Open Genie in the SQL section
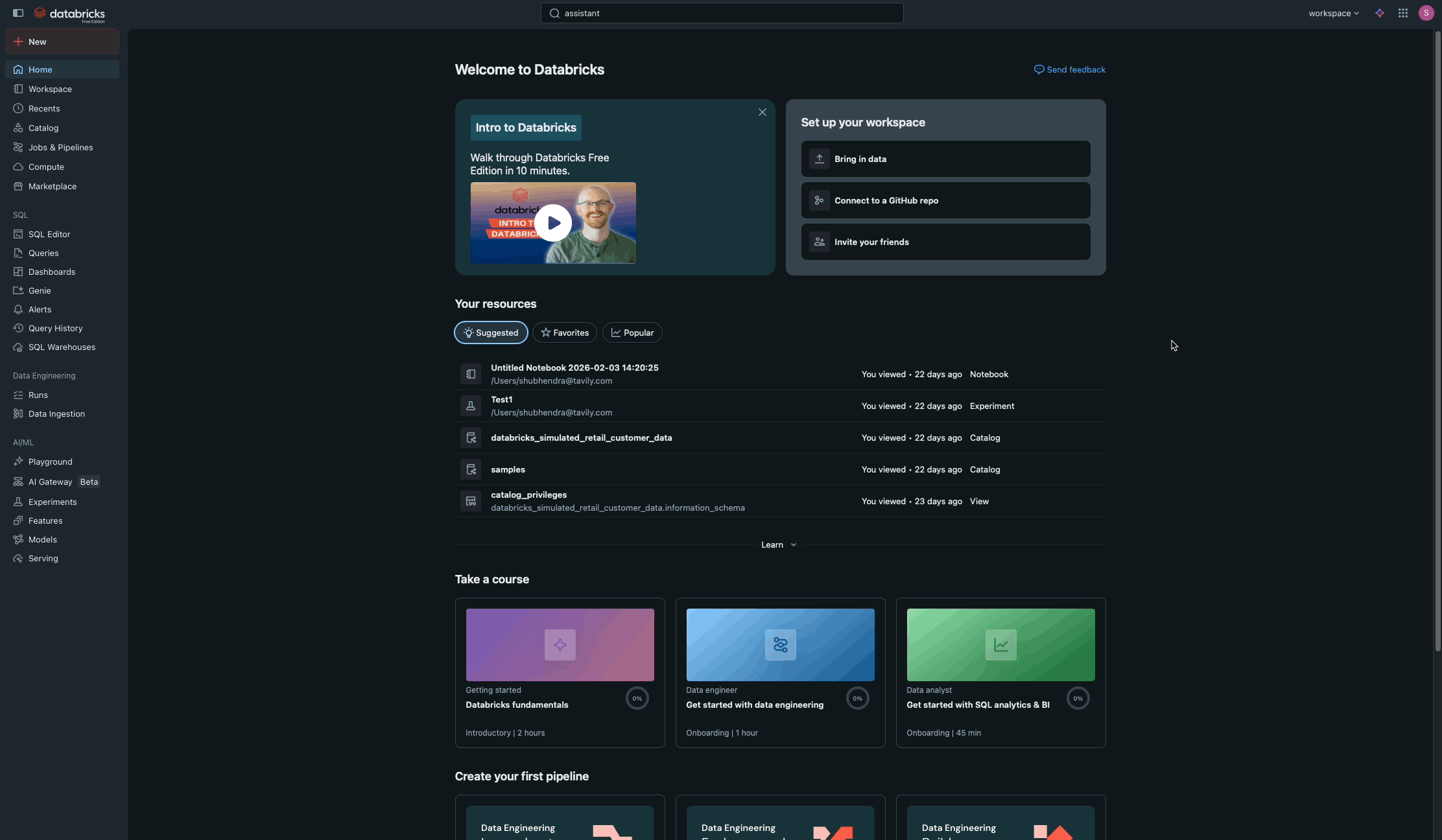 tap(39, 290)
